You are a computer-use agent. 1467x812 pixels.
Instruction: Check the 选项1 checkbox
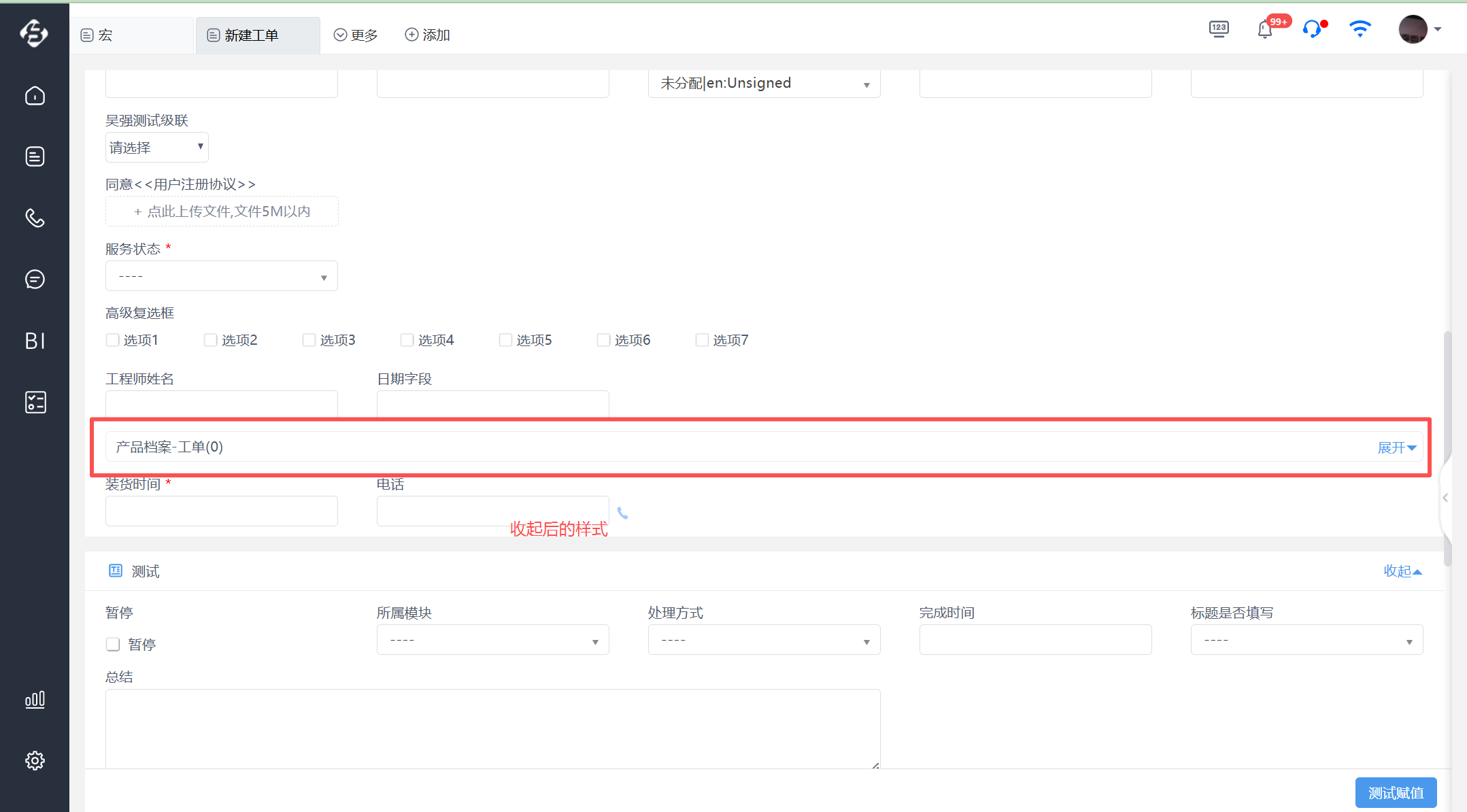pyautogui.click(x=113, y=340)
